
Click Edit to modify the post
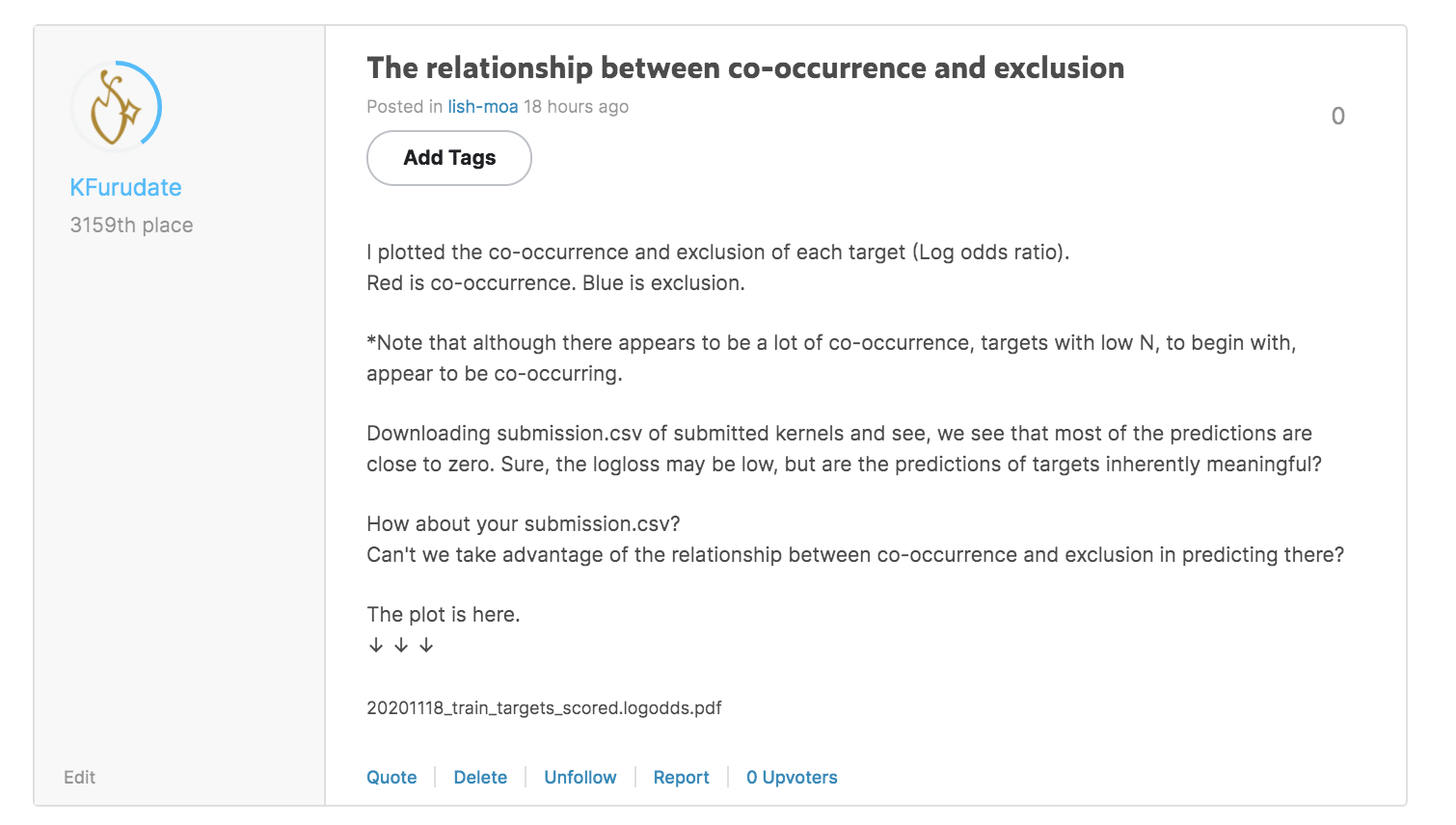click(79, 777)
